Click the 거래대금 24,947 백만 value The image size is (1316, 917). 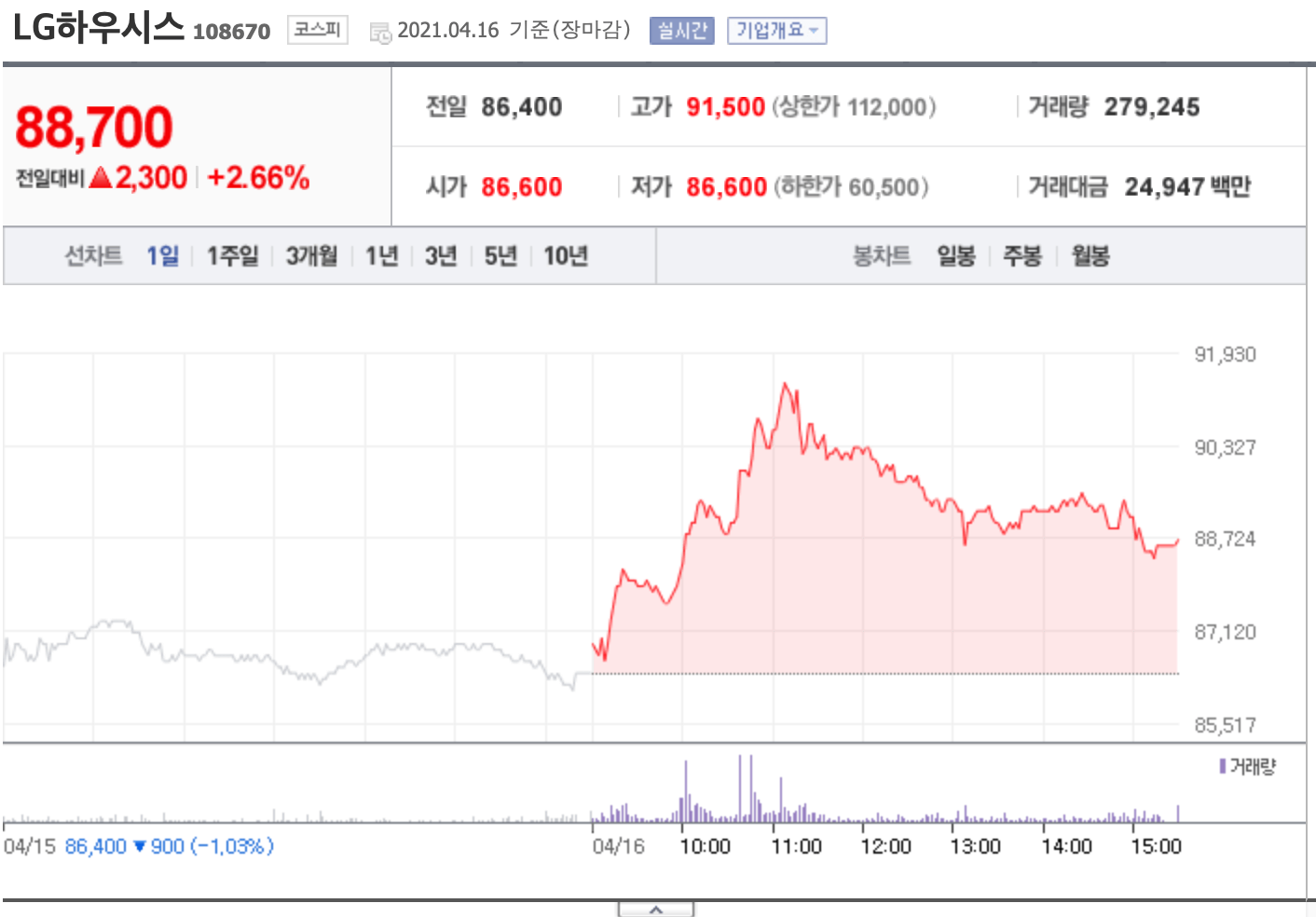1187,187
